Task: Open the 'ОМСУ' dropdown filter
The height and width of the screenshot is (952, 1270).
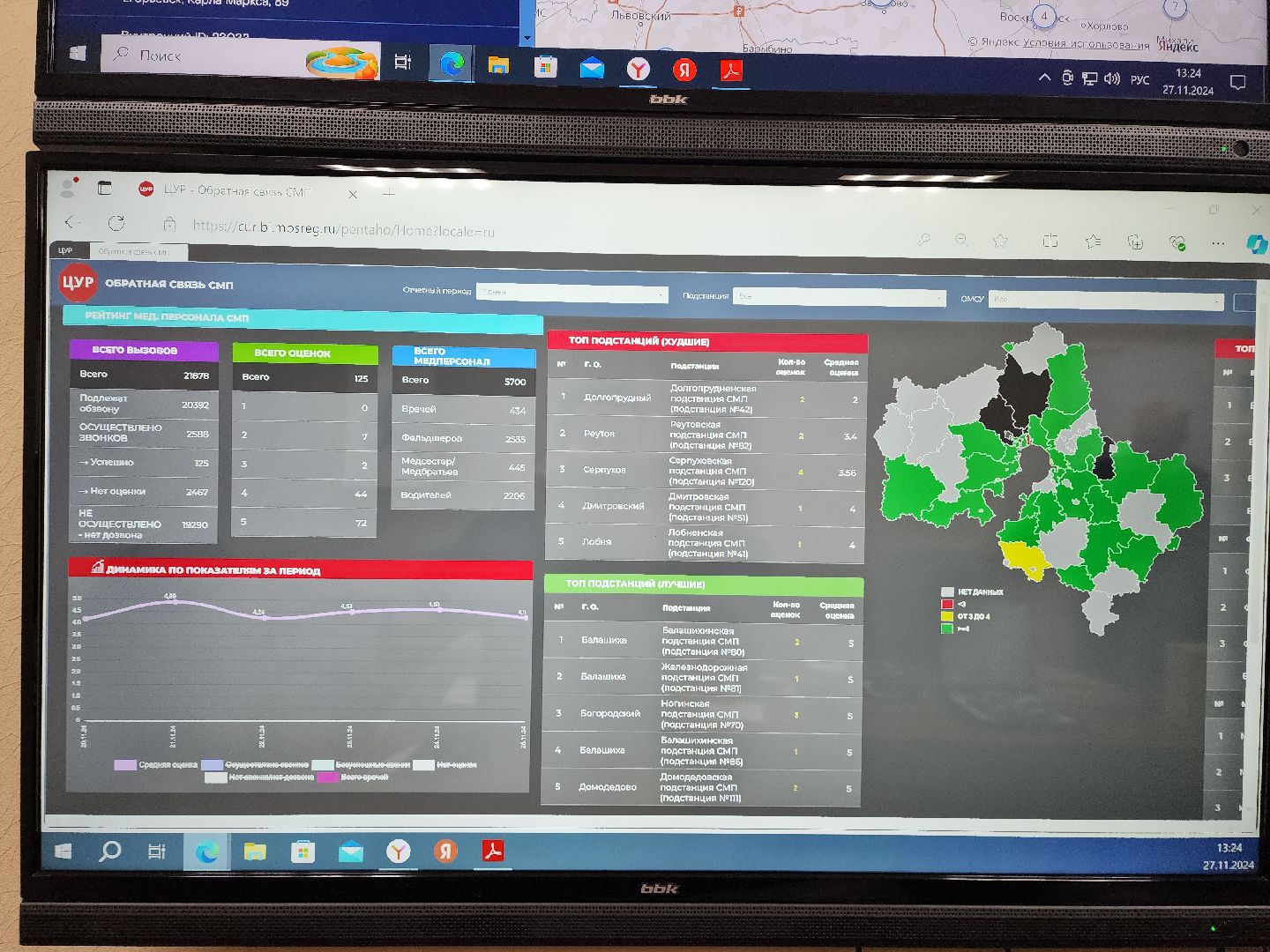Action: tap(1106, 301)
